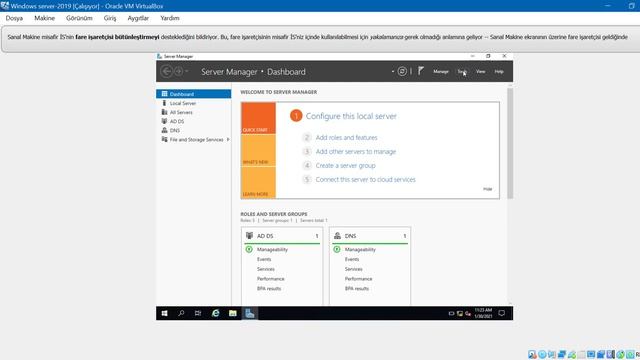Image resolution: width=640 pixels, height=360 pixels.
Task: Click Services in the AD DS tile
Action: point(265,269)
